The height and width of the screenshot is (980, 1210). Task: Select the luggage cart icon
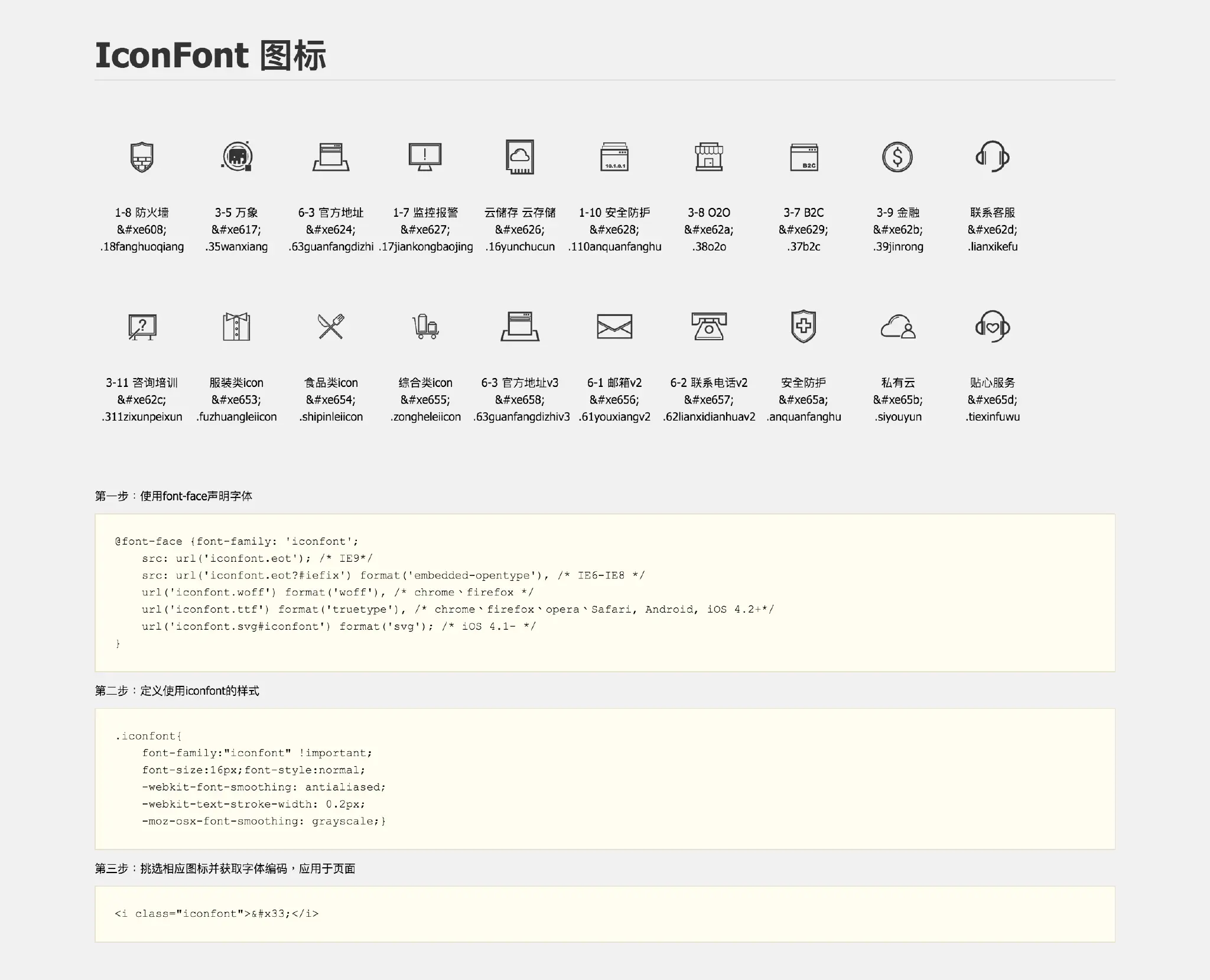pyautogui.click(x=425, y=327)
